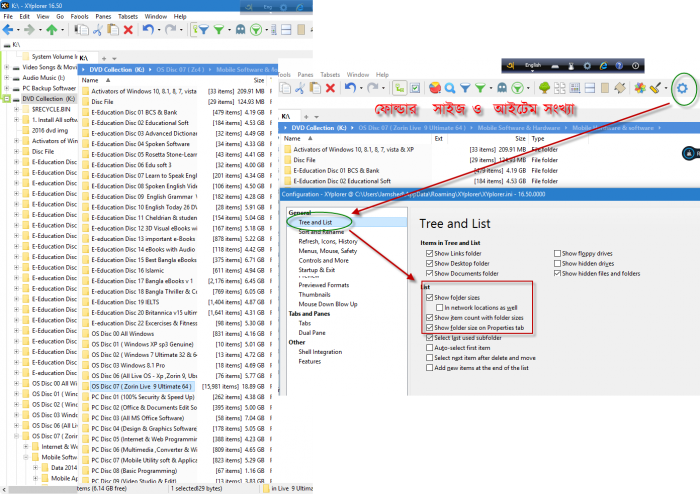Enable Auto-select first item
Viewport: 700px width, 494px height.
(x=429, y=348)
